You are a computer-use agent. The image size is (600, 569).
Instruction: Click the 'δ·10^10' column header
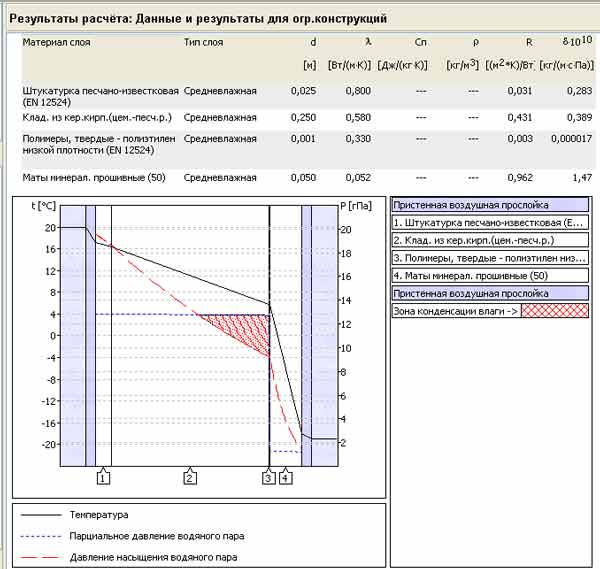tap(577, 41)
